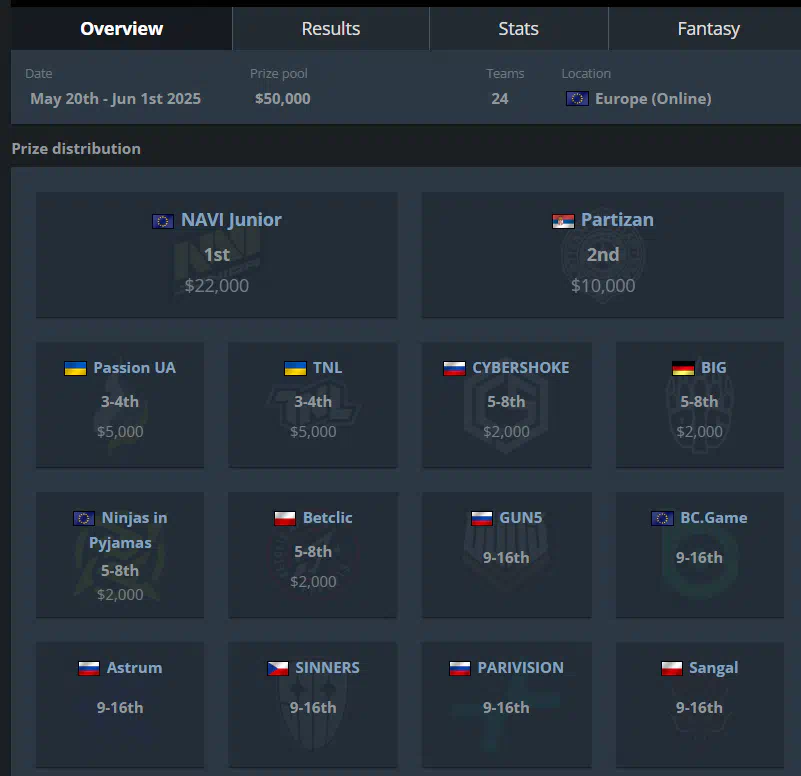
Task: Click the Russian flag beside GUN5
Action: (482, 519)
